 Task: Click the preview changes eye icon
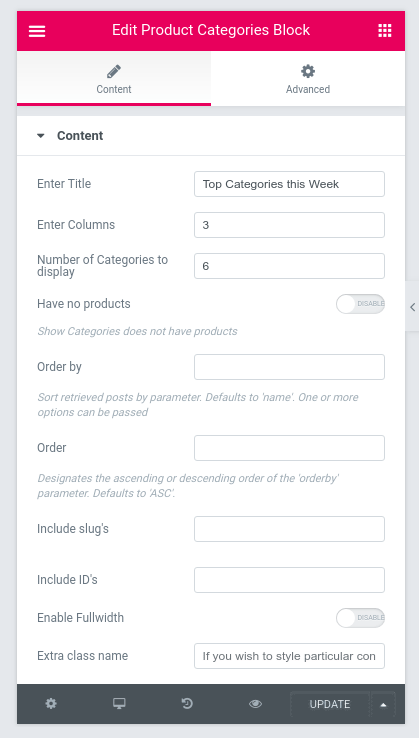[x=255, y=704]
